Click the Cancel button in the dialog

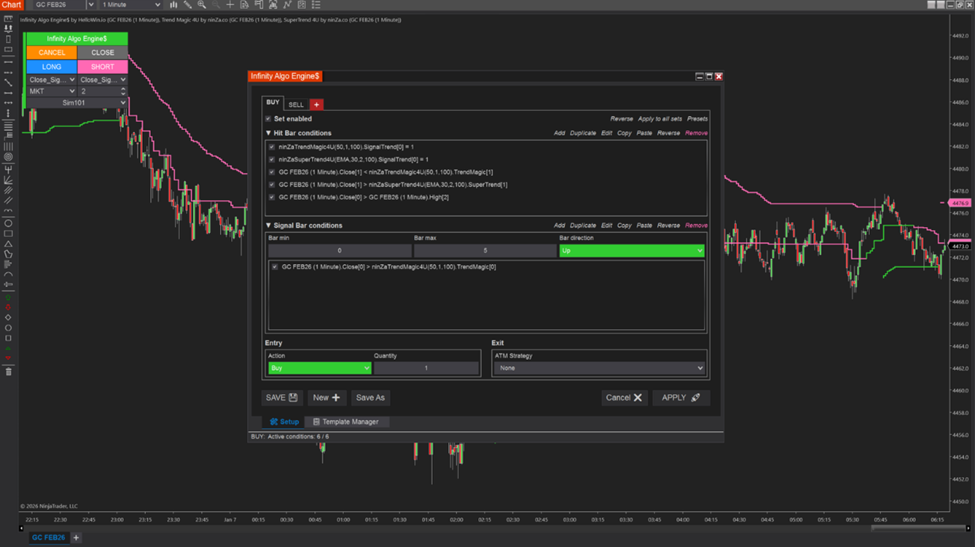point(624,398)
